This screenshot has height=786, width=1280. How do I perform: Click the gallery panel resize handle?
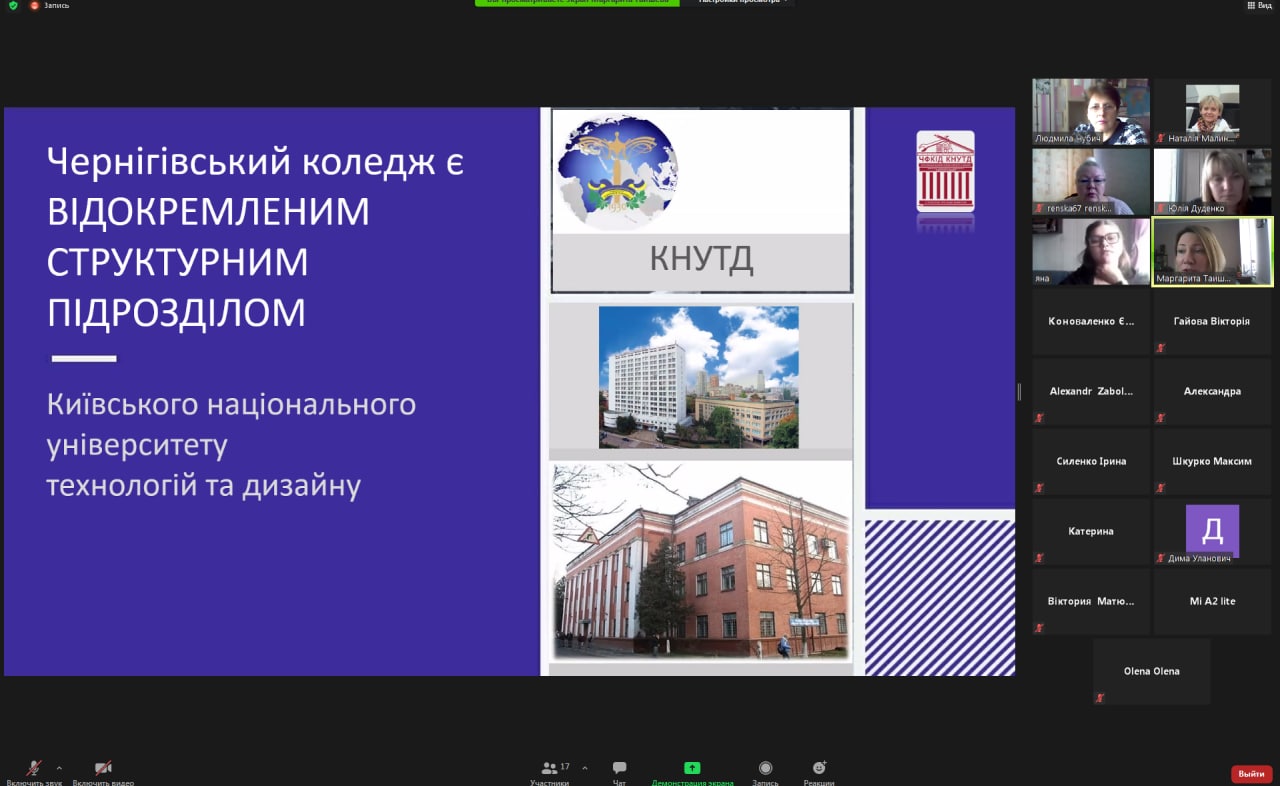(1019, 392)
